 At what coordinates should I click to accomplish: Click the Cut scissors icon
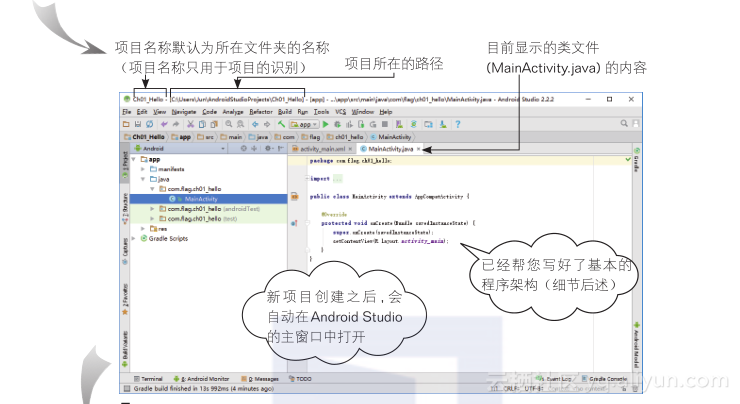[190, 124]
